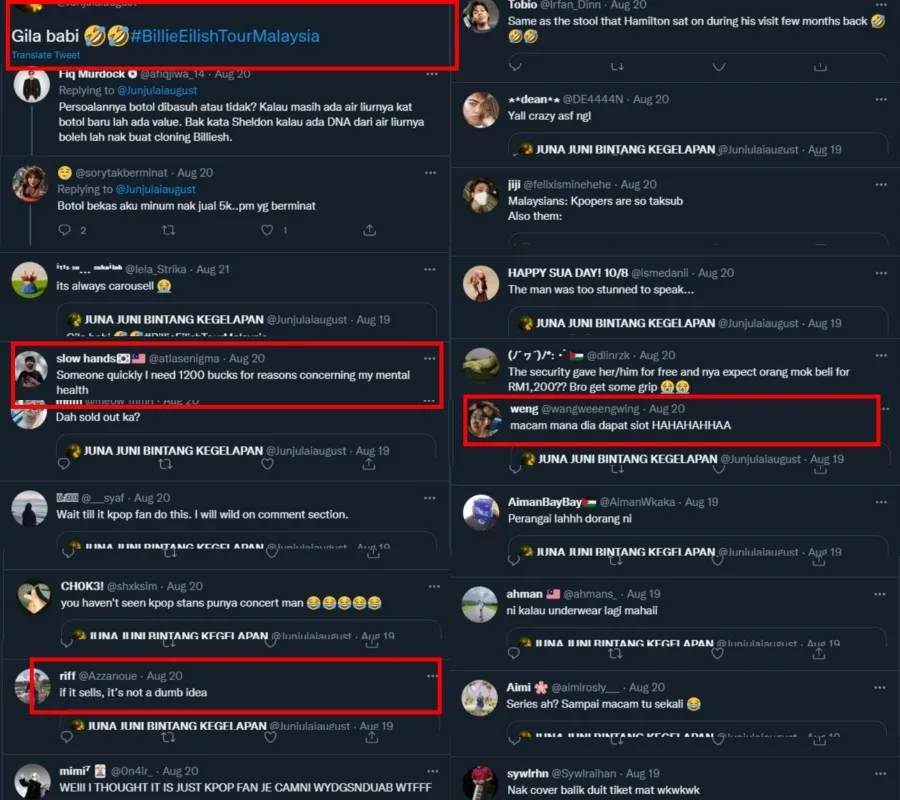Open the quoted tweet under HAPPY SUA DAY
The height and width of the screenshot is (800, 900).
[697, 322]
